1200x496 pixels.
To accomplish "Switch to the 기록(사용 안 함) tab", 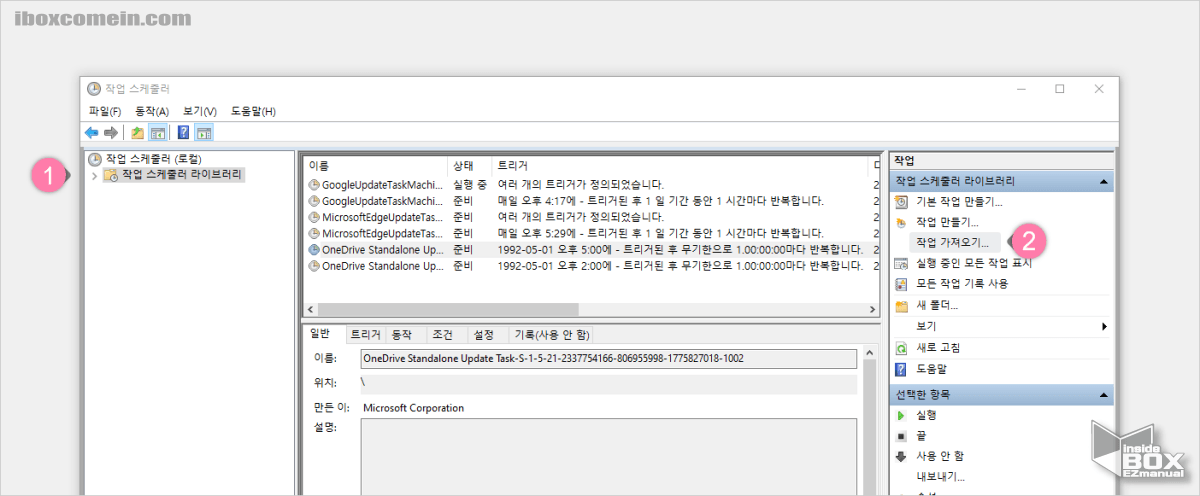I will click(552, 335).
